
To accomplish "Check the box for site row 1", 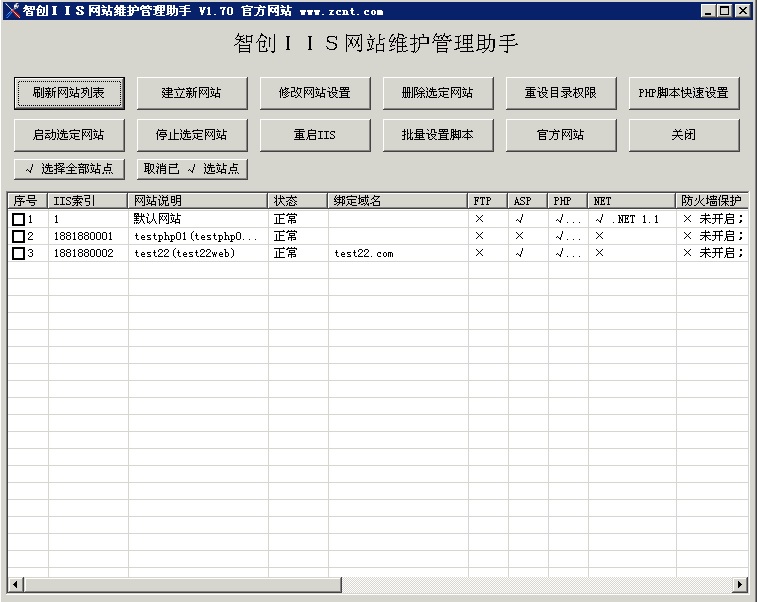I will [18, 220].
